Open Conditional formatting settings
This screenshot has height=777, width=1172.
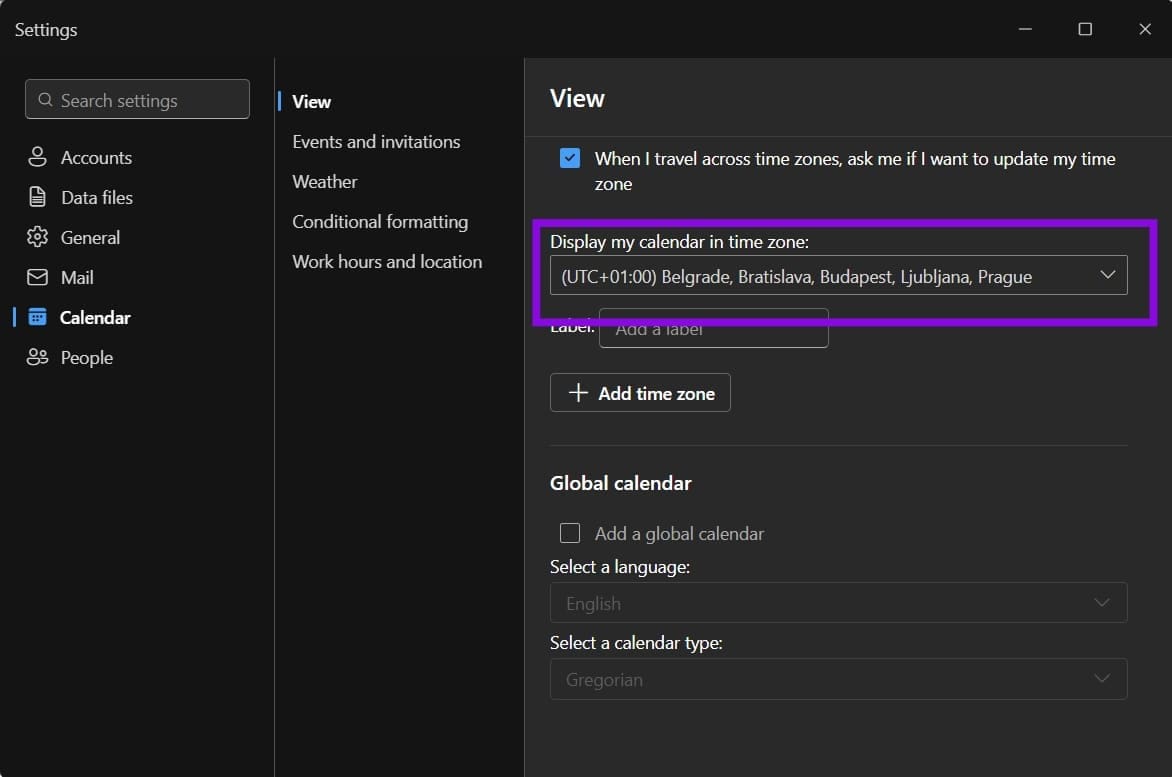point(380,222)
